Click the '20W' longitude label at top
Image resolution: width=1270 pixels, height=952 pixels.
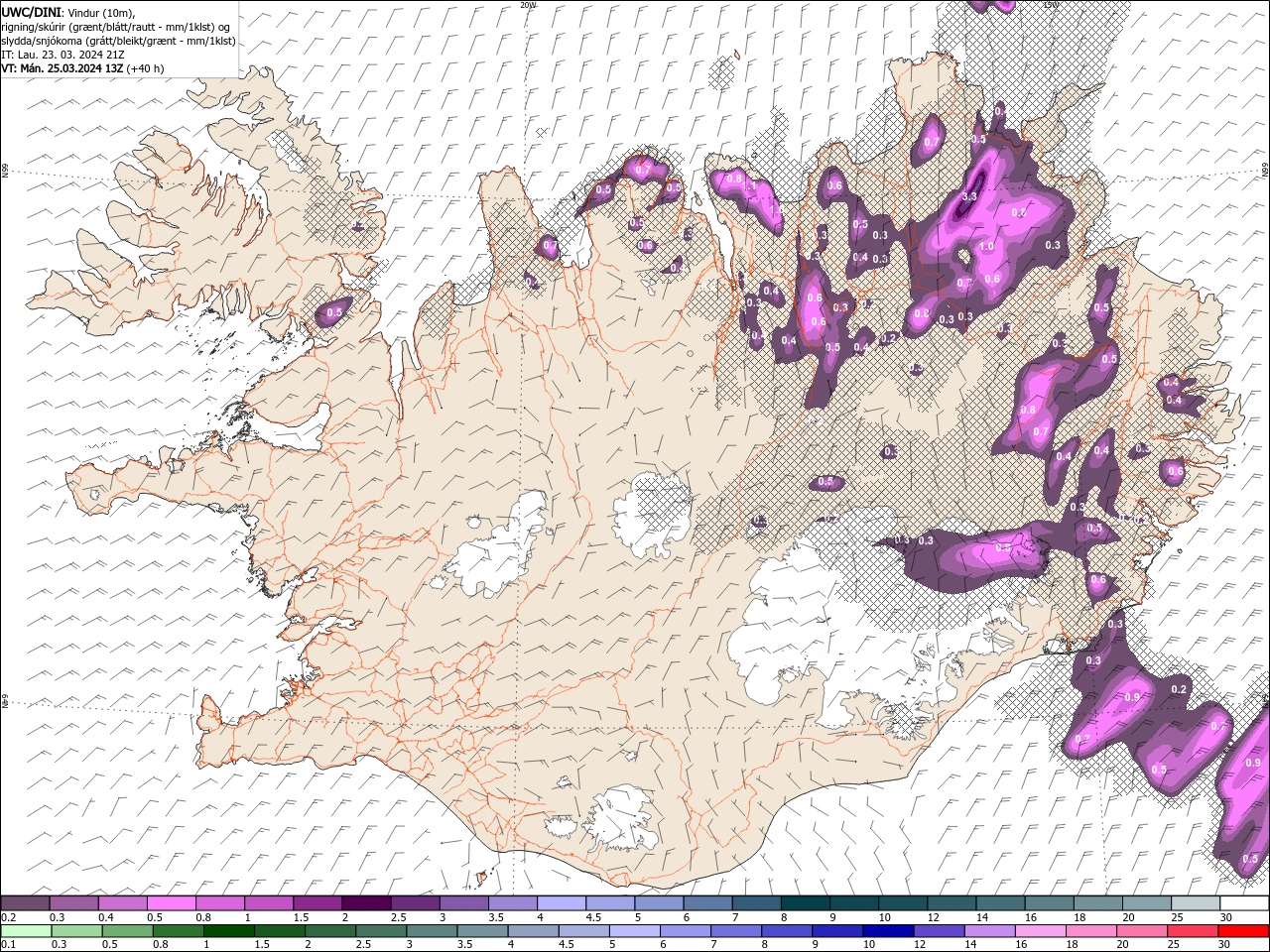[528, 5]
